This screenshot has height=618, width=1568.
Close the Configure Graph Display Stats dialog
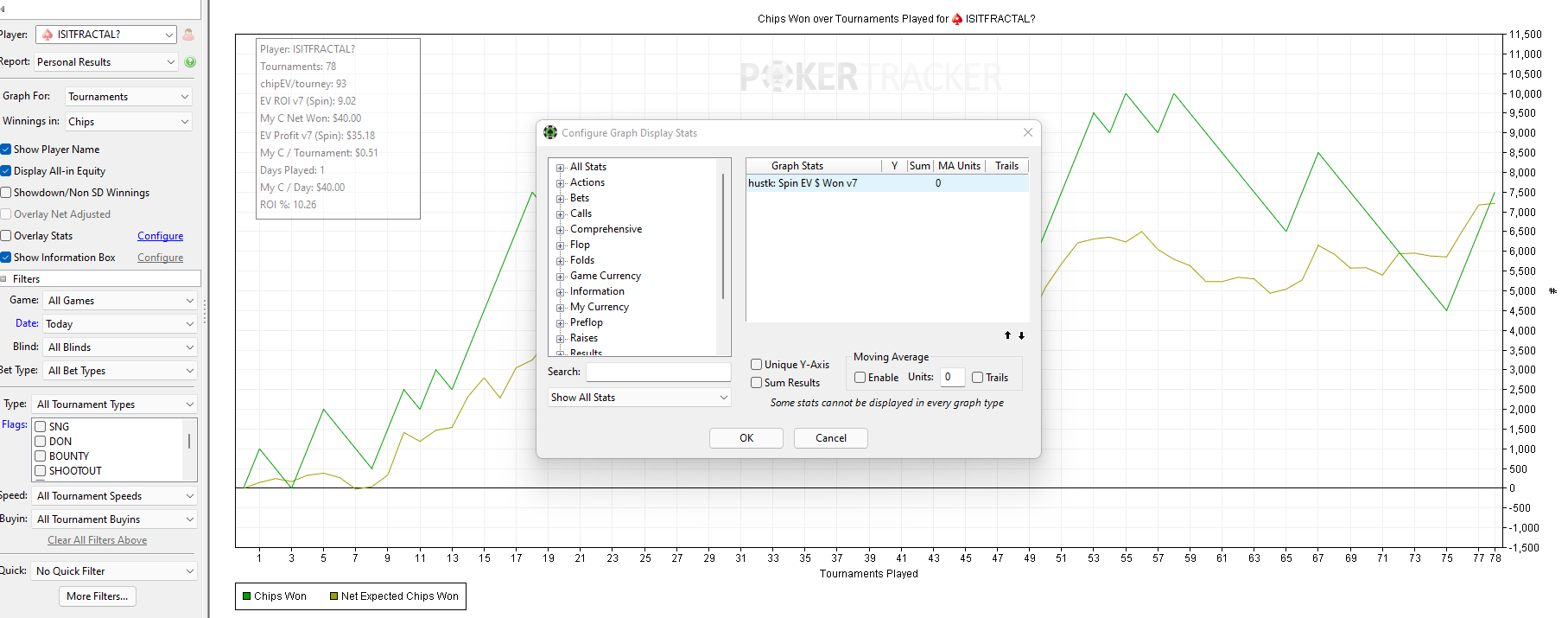click(1028, 132)
